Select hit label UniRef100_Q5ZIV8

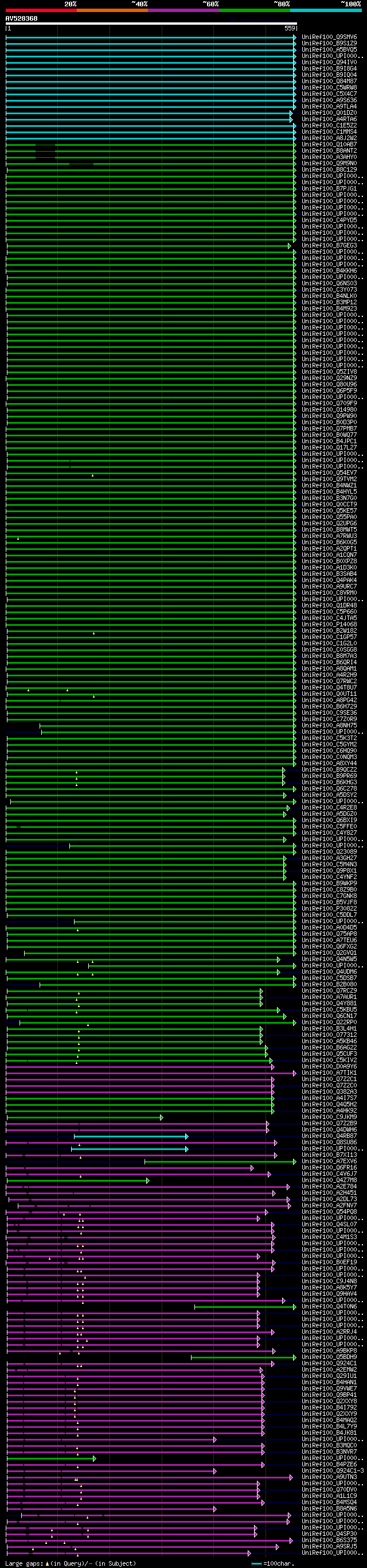(x=329, y=371)
